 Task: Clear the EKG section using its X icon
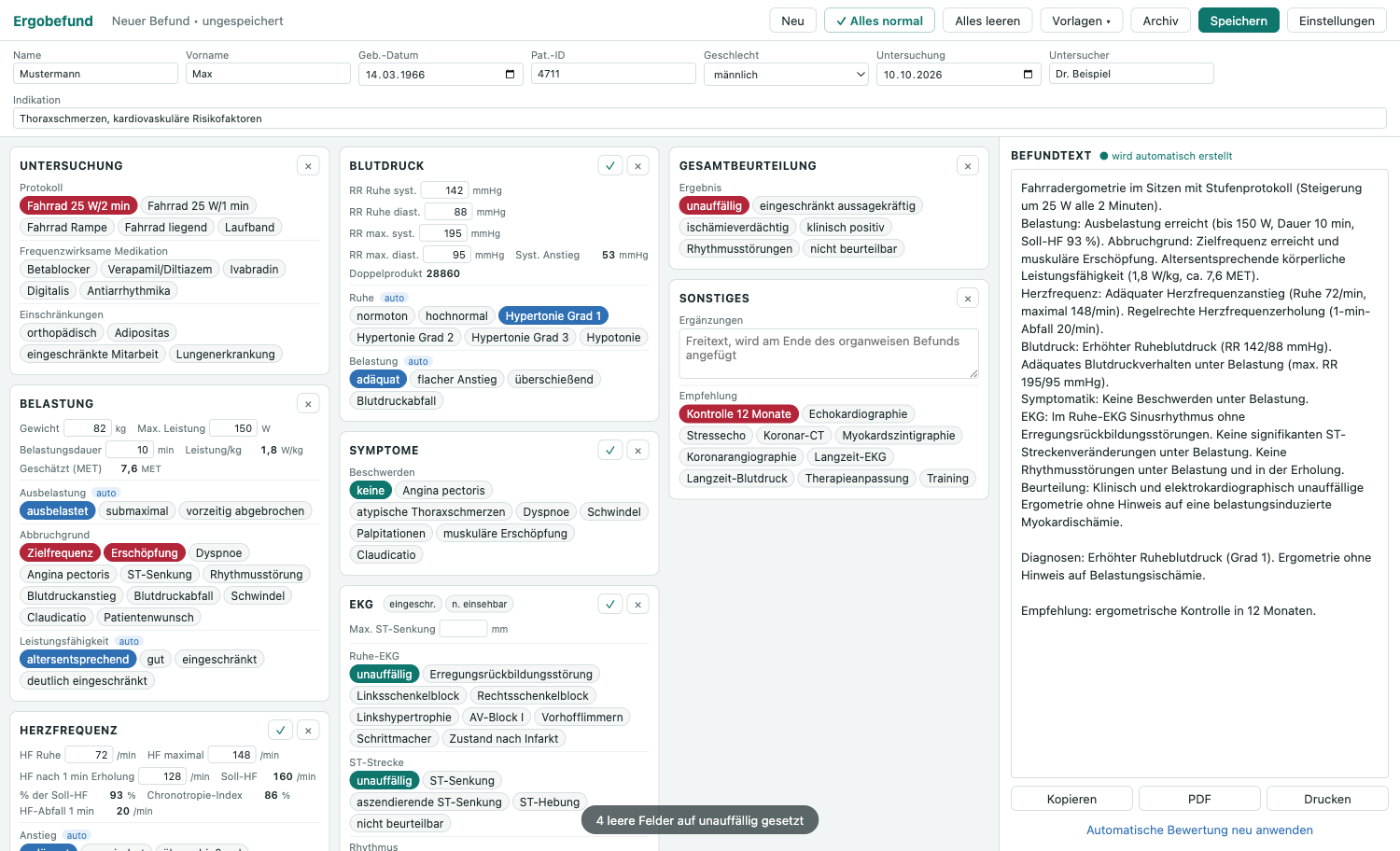[637, 604]
